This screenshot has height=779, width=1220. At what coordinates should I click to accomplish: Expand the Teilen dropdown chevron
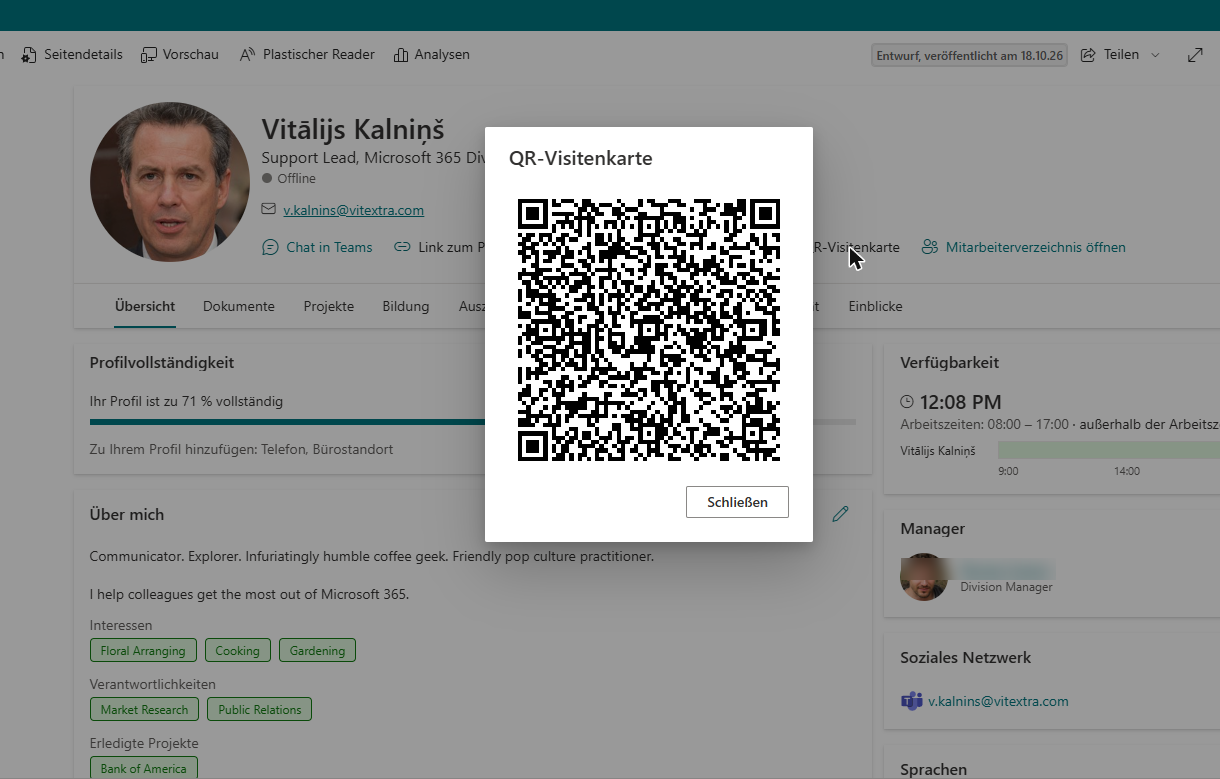(x=1155, y=55)
